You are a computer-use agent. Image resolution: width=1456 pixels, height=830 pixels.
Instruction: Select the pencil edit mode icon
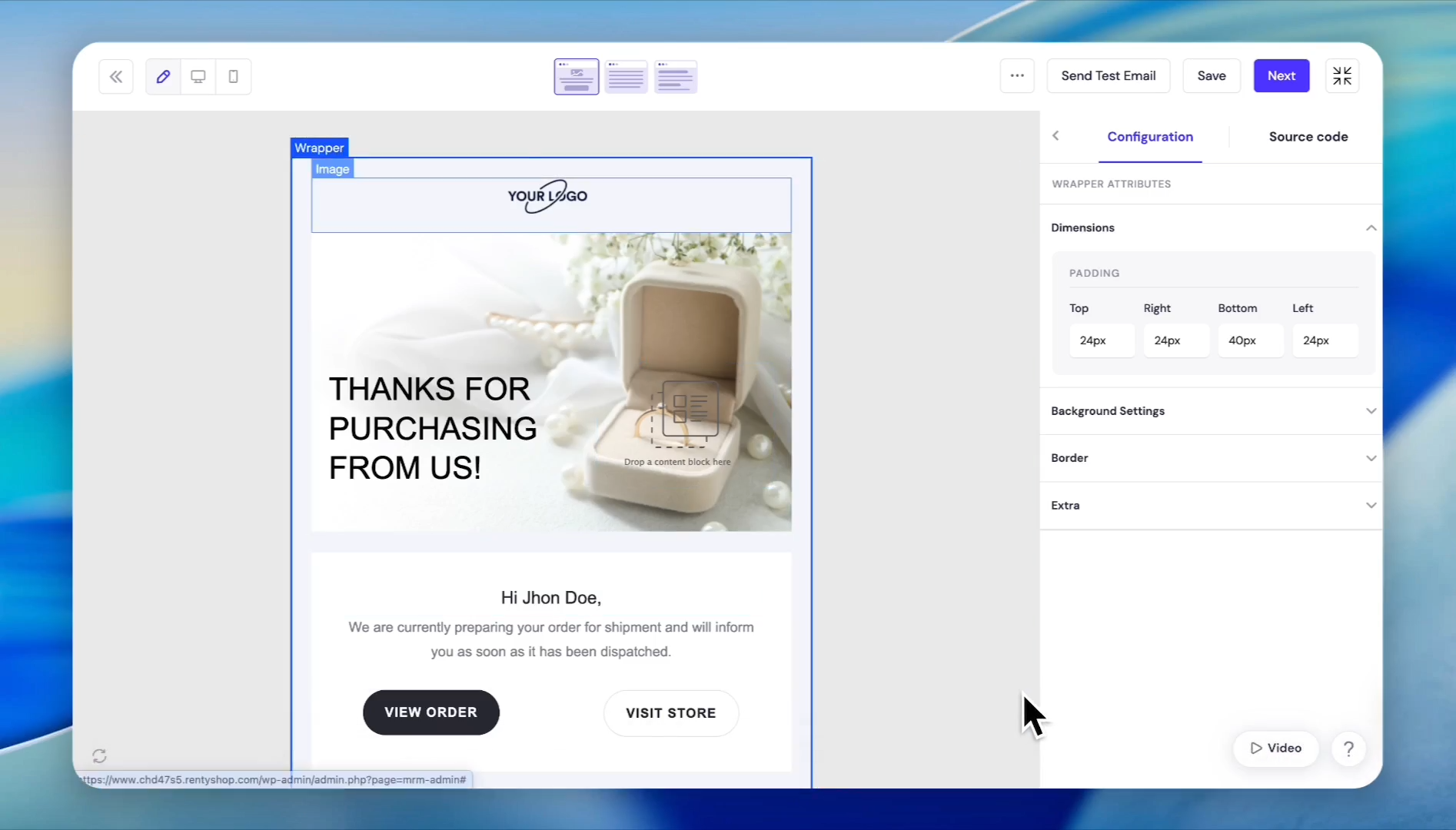[163, 76]
